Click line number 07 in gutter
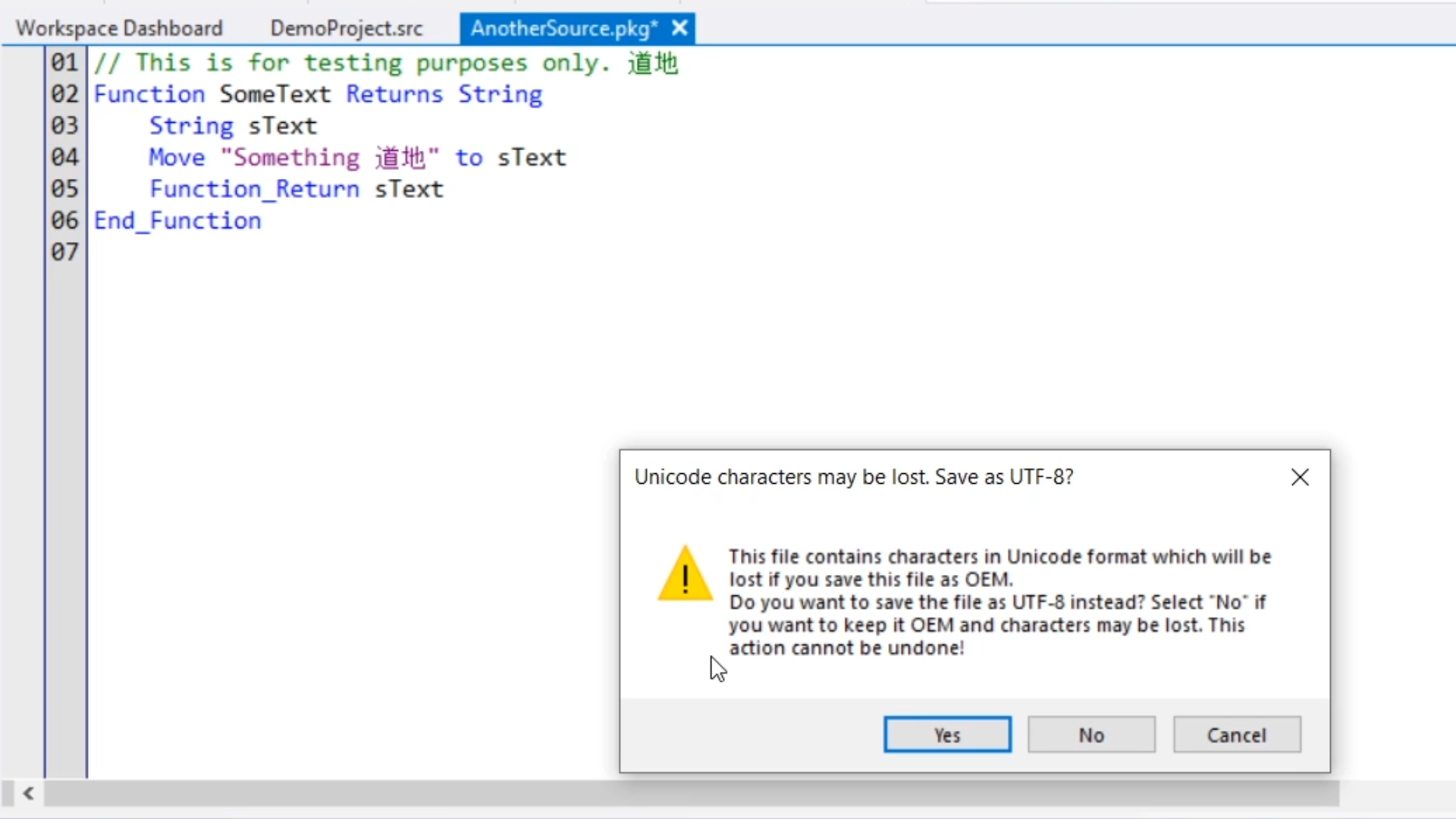This screenshot has height=819, width=1456. pyautogui.click(x=64, y=252)
